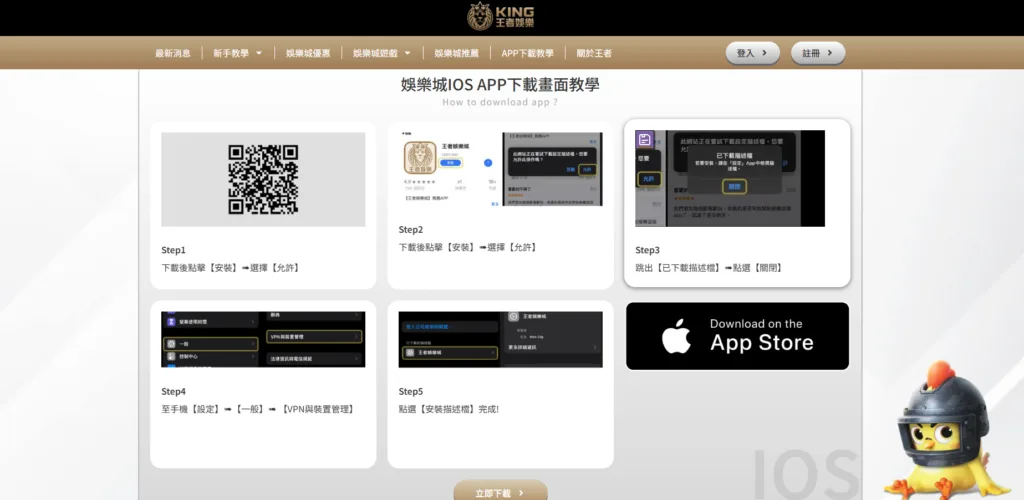Viewport: 1024px width, 500px height.
Task: Click the 登入 login button
Action: click(752, 54)
